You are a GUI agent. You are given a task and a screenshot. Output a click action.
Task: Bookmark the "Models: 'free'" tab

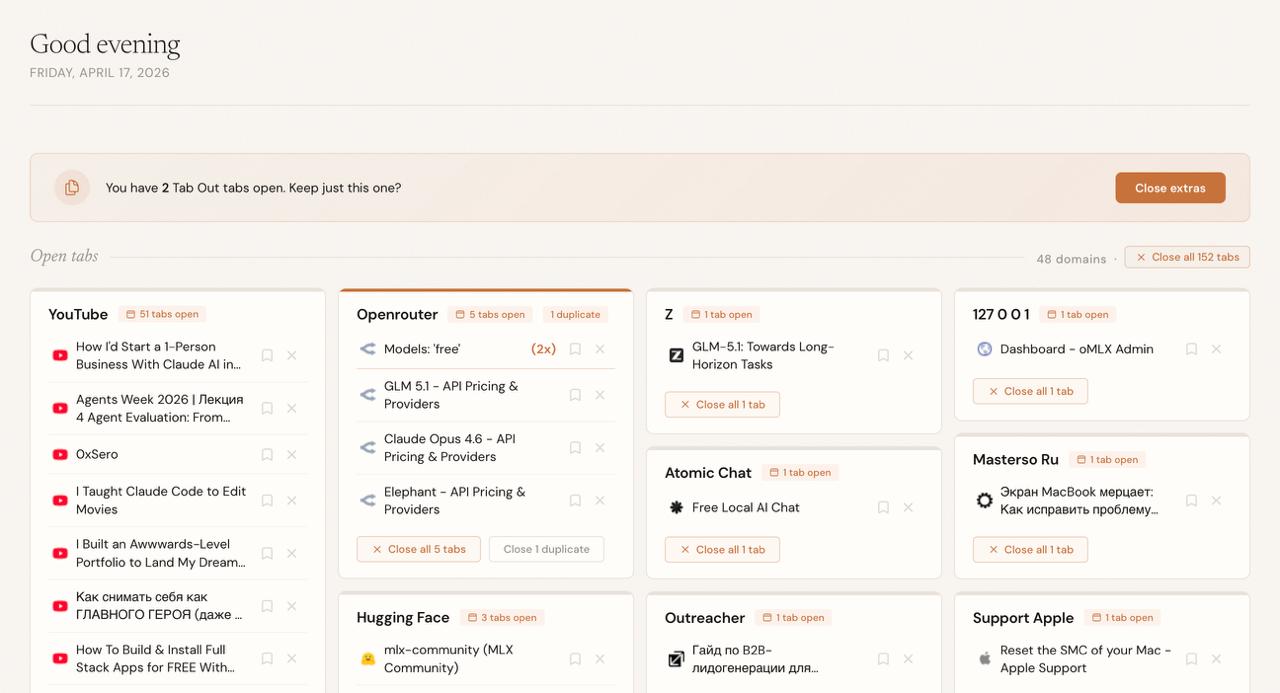click(575, 349)
